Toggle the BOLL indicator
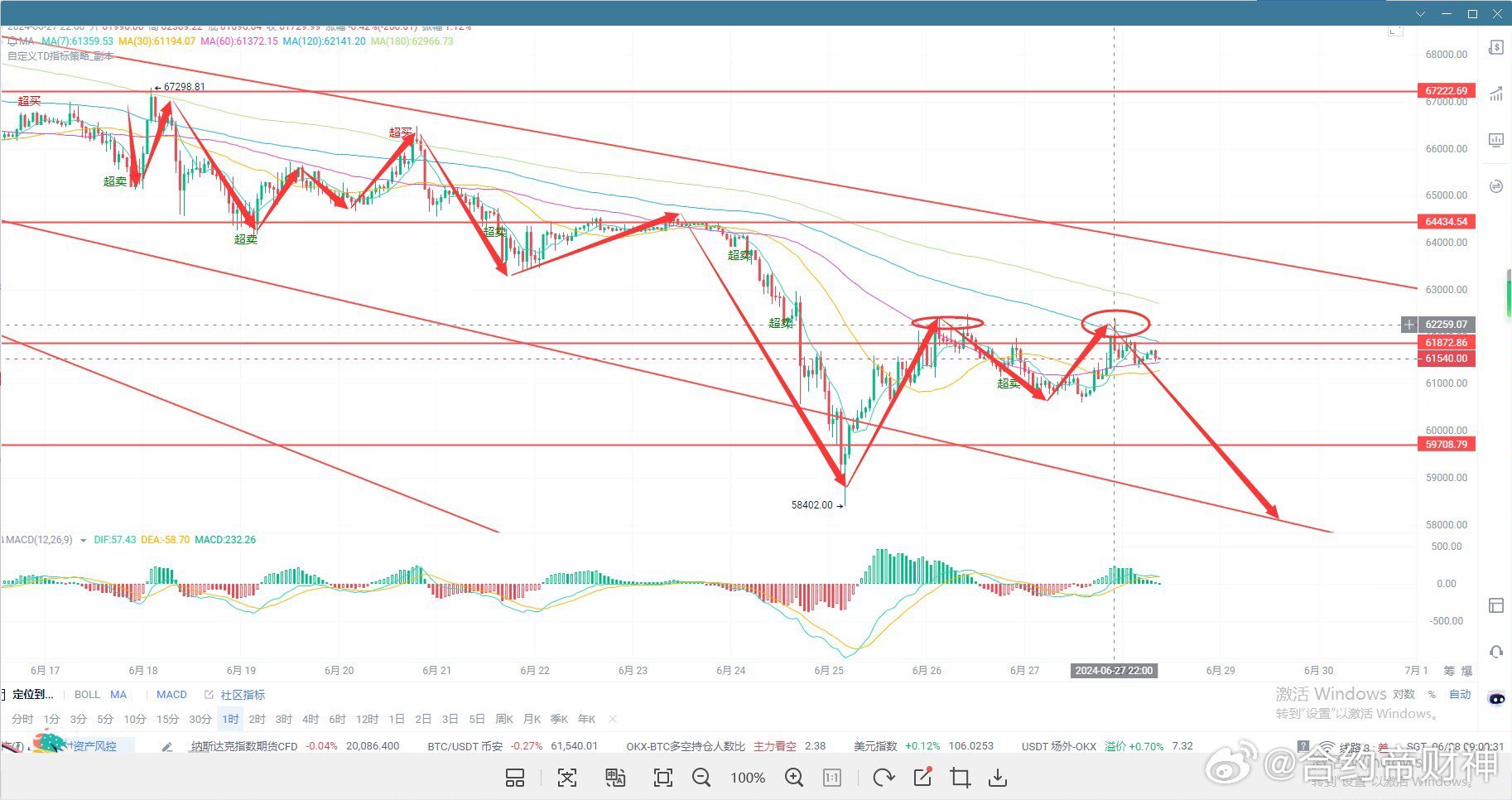 (x=87, y=695)
